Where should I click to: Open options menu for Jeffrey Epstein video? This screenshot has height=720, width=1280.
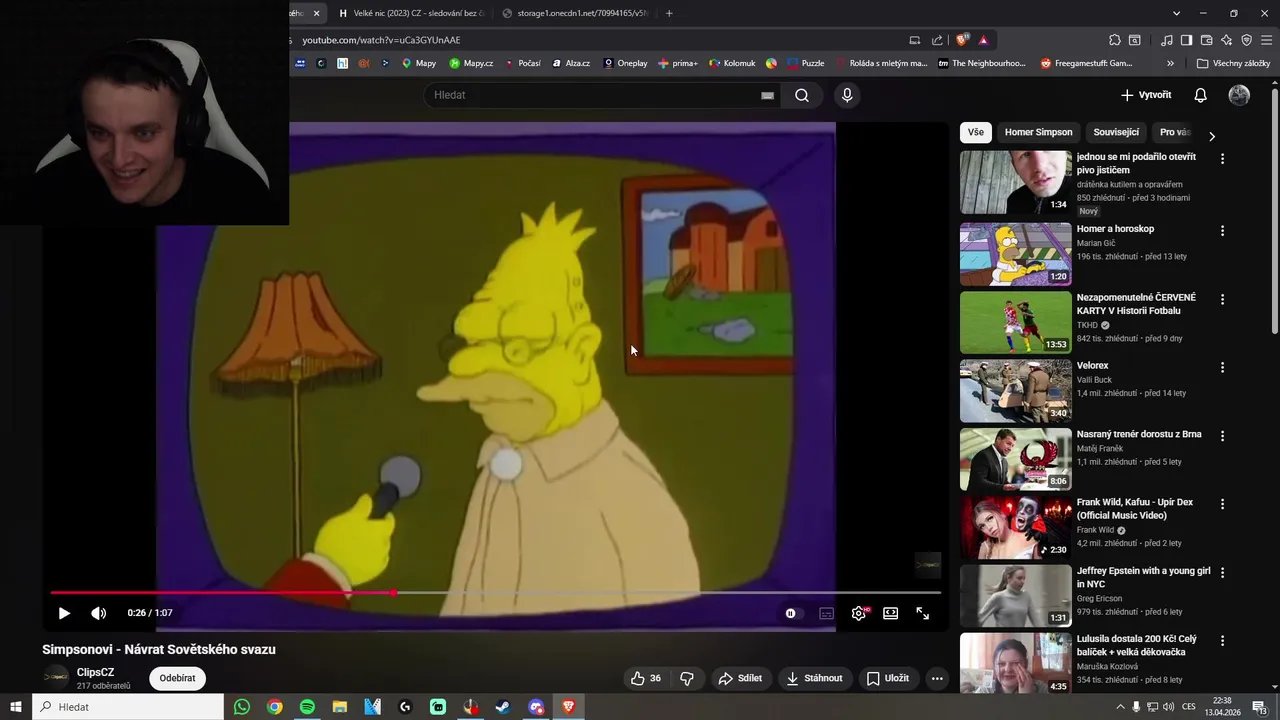[x=1222, y=572]
